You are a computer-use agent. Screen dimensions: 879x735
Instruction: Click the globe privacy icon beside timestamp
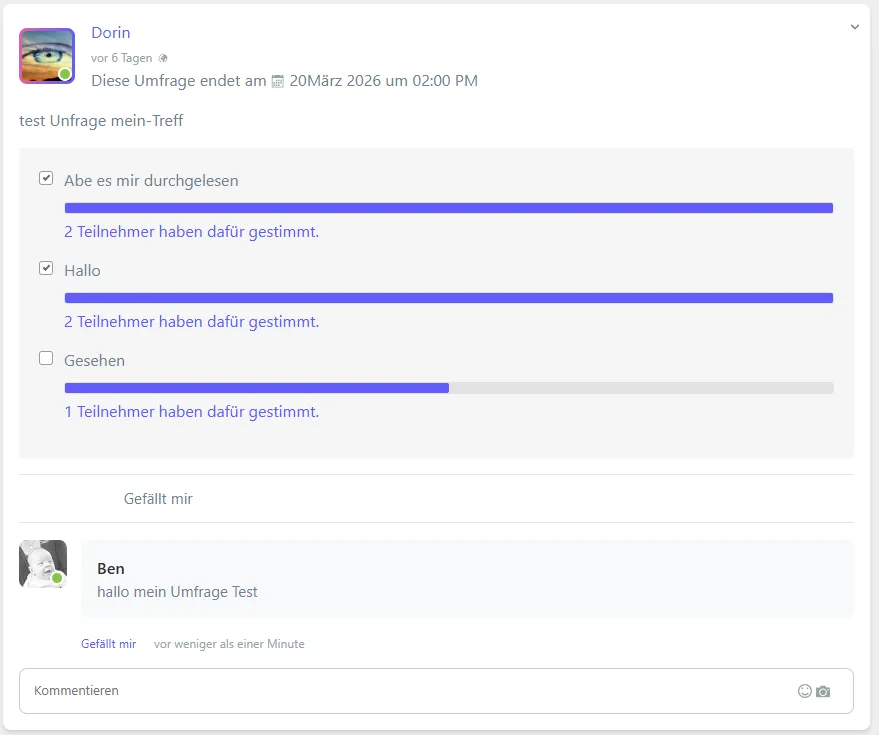click(x=163, y=58)
